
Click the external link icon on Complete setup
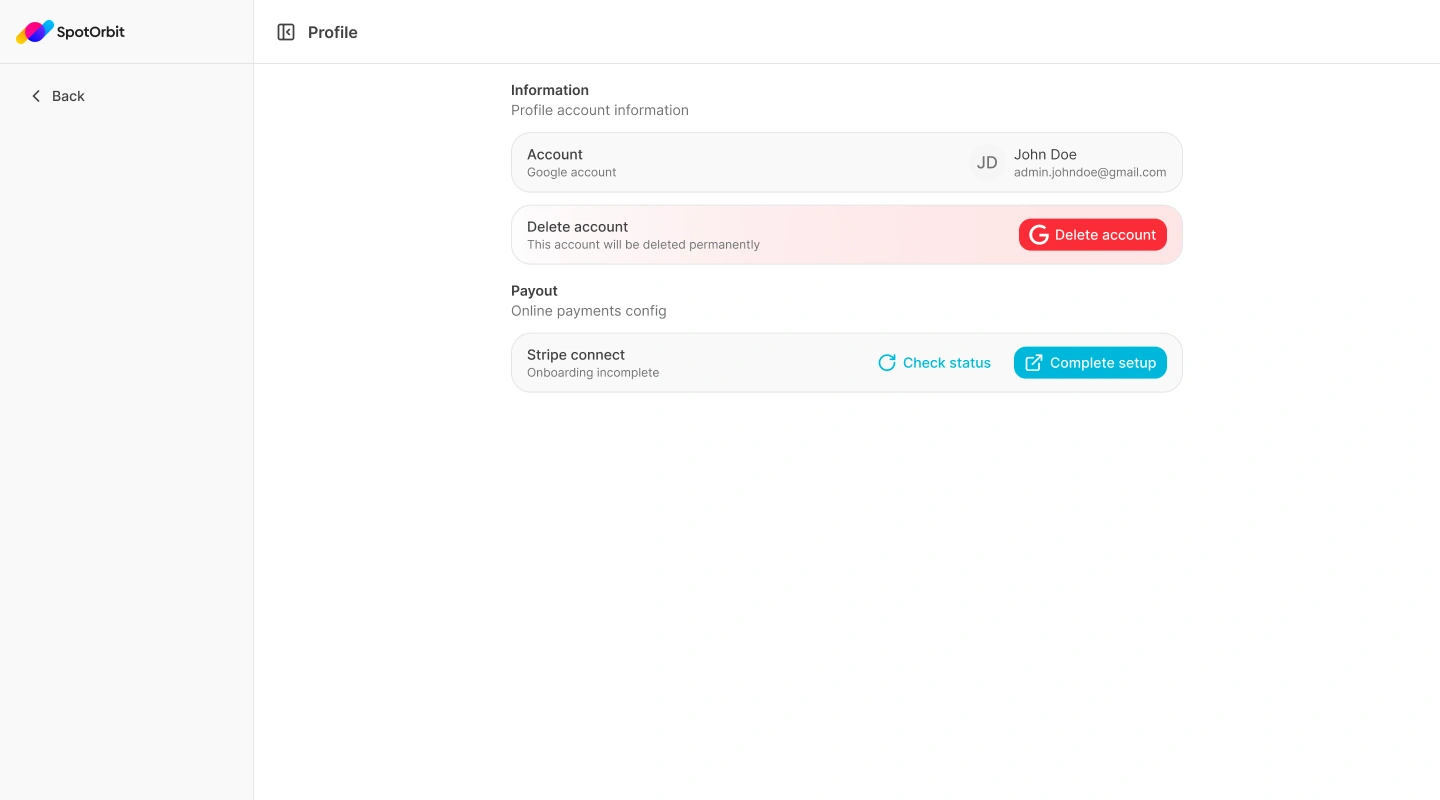pos(1034,363)
